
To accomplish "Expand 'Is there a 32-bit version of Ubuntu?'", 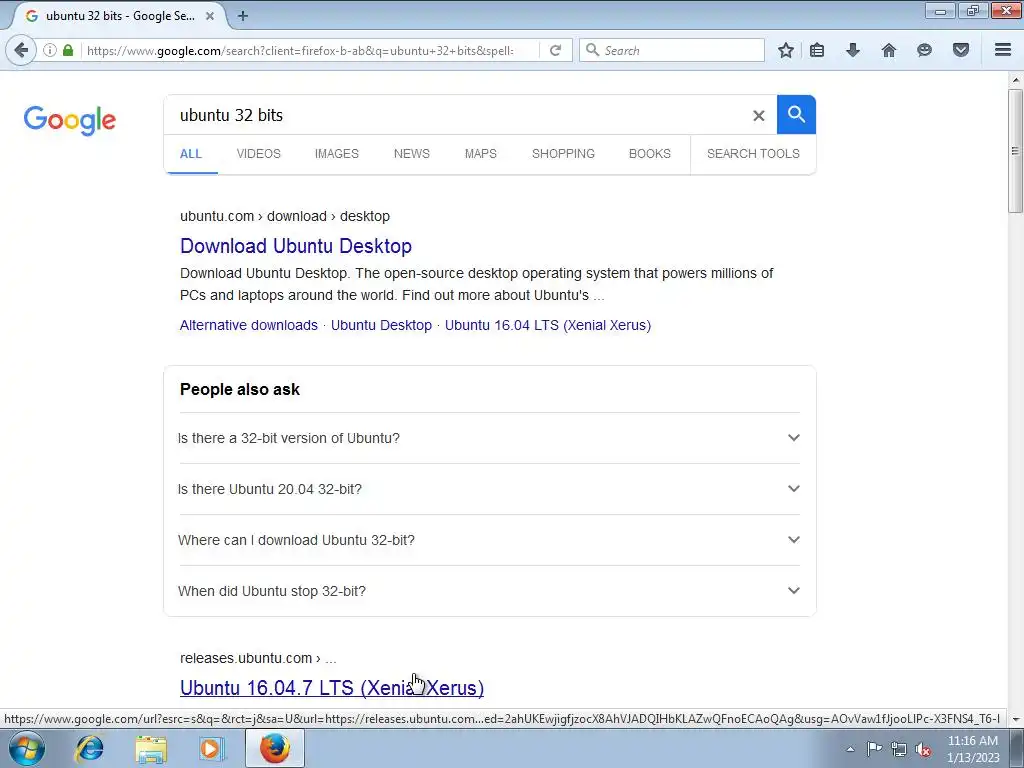I will [x=489, y=438].
